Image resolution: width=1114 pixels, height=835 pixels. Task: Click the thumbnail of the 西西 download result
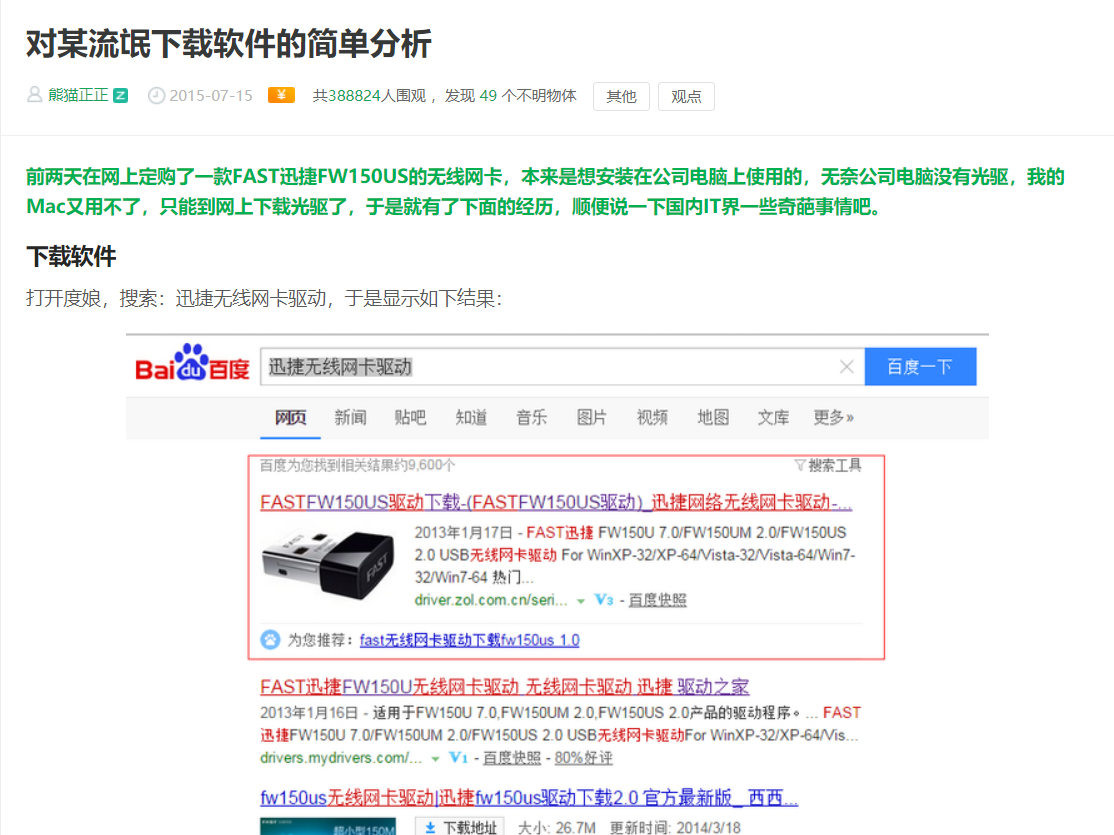click(328, 826)
